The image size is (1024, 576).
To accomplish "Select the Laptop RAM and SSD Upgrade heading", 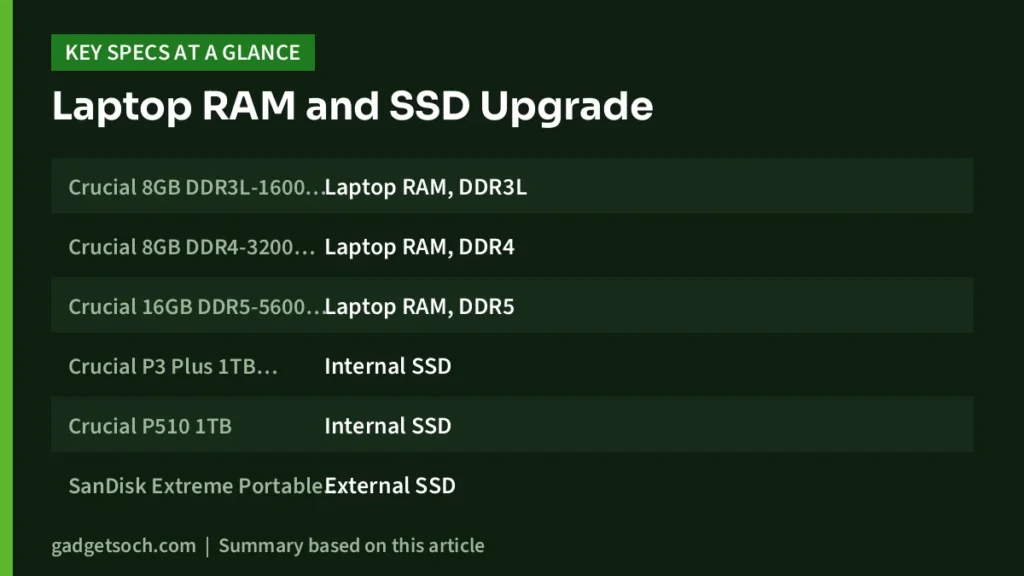I will click(353, 106).
